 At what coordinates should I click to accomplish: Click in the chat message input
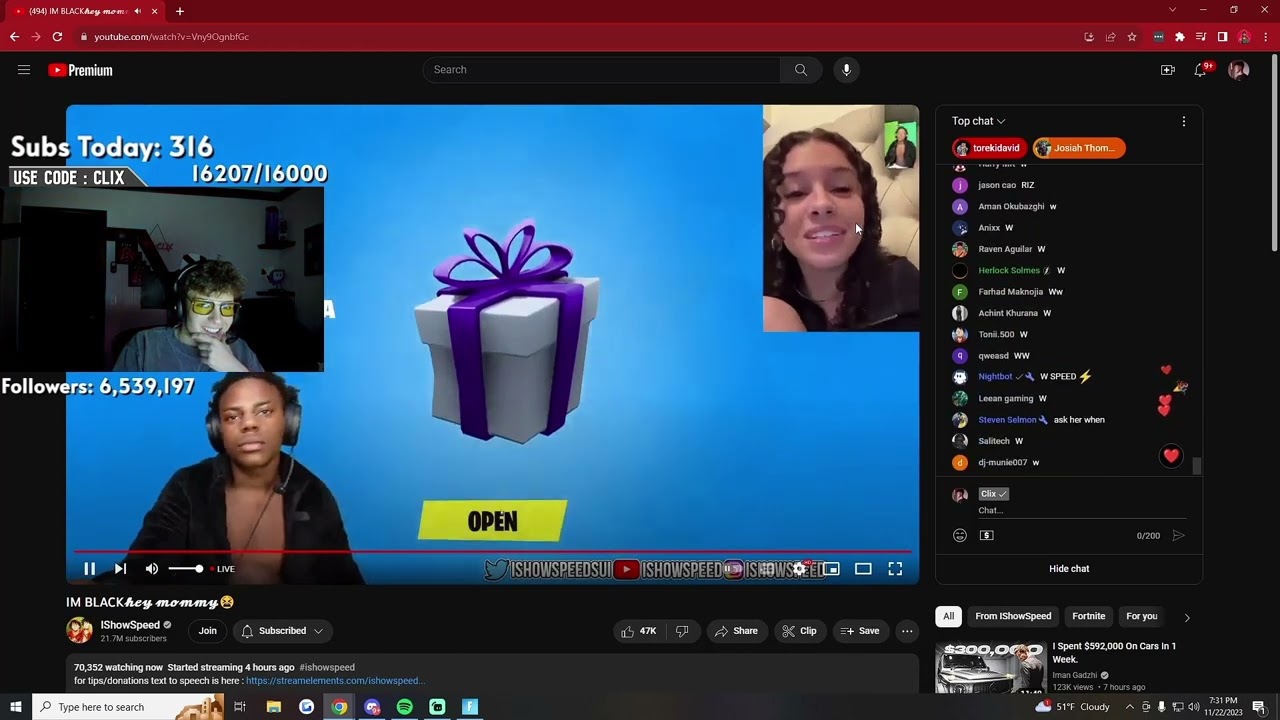click(x=1082, y=511)
